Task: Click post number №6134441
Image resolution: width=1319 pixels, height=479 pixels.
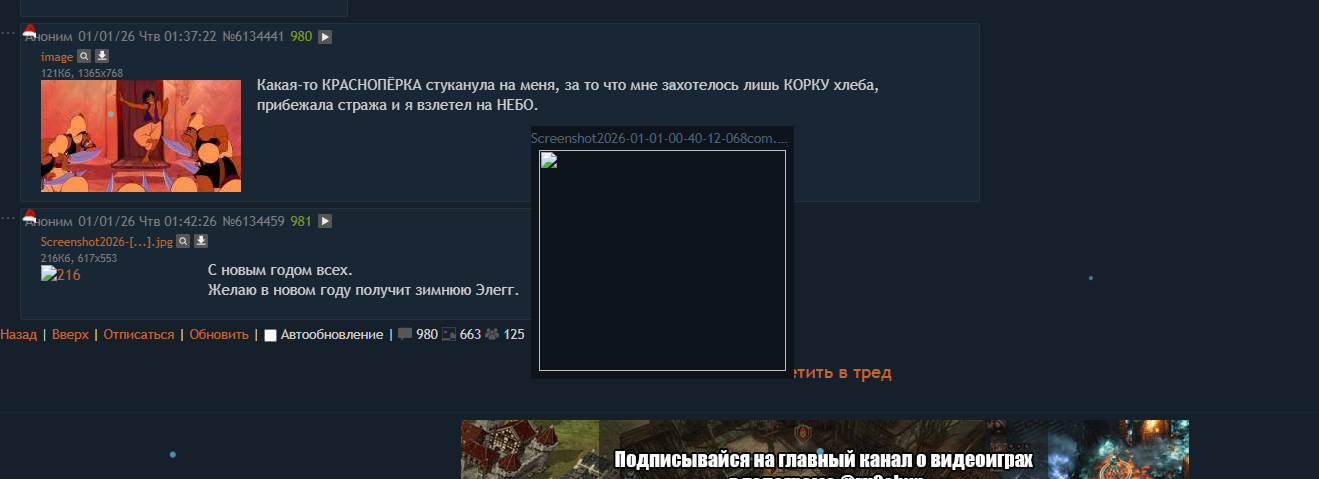Action: 253,37
